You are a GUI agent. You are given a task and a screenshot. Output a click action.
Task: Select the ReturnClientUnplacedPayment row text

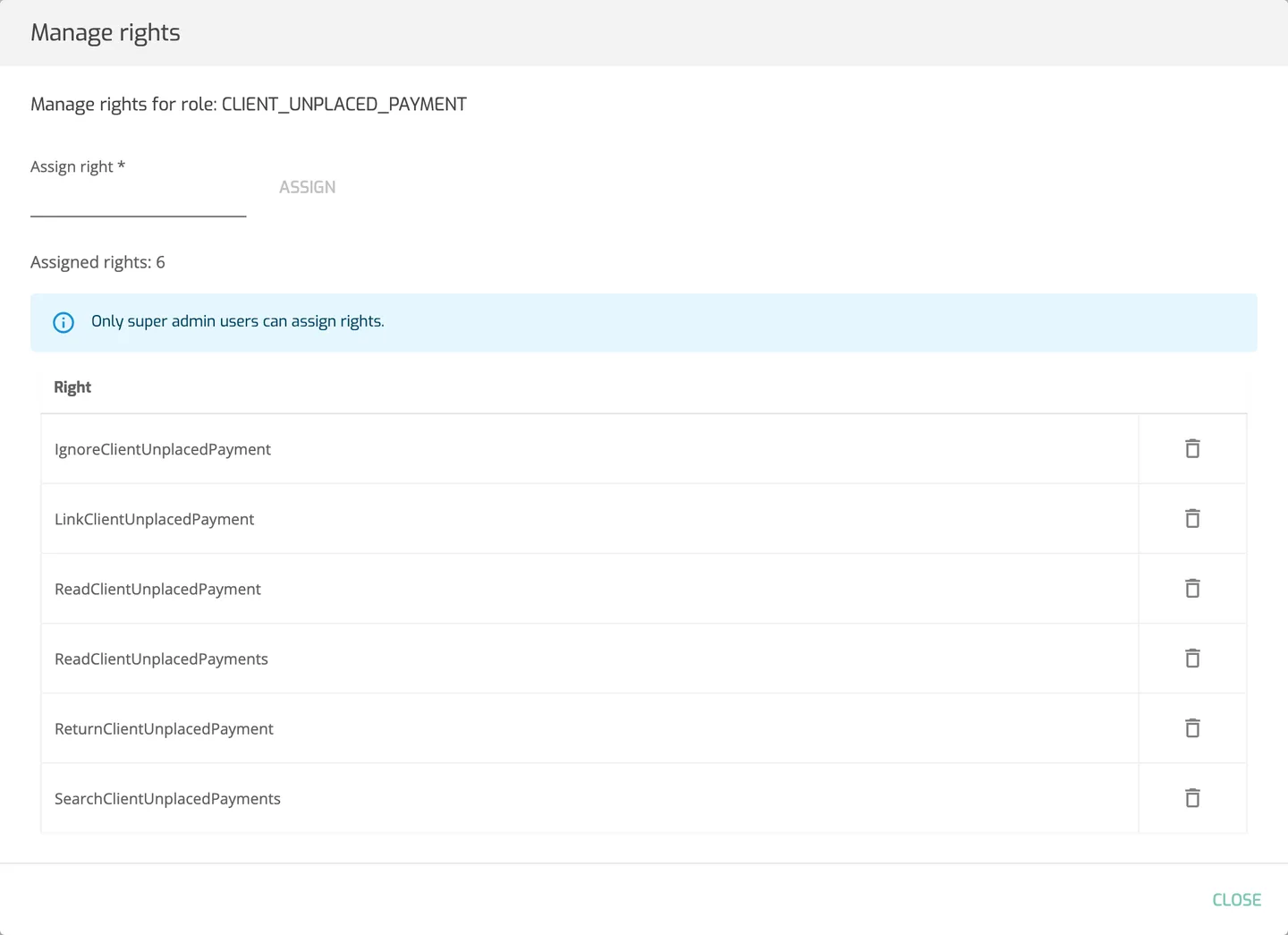pyautogui.click(x=164, y=728)
